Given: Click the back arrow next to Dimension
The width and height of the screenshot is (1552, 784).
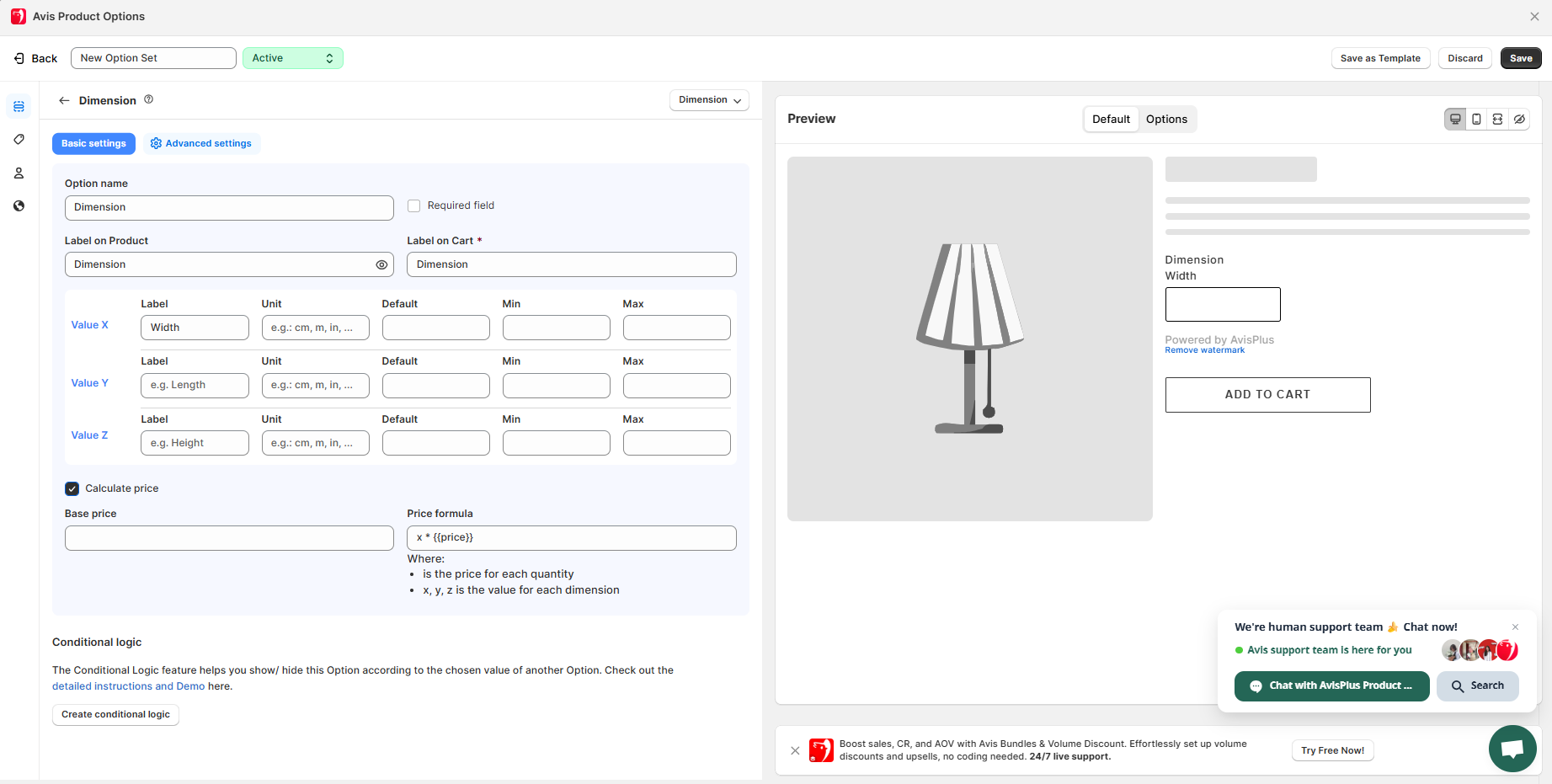Looking at the screenshot, I should [x=64, y=100].
